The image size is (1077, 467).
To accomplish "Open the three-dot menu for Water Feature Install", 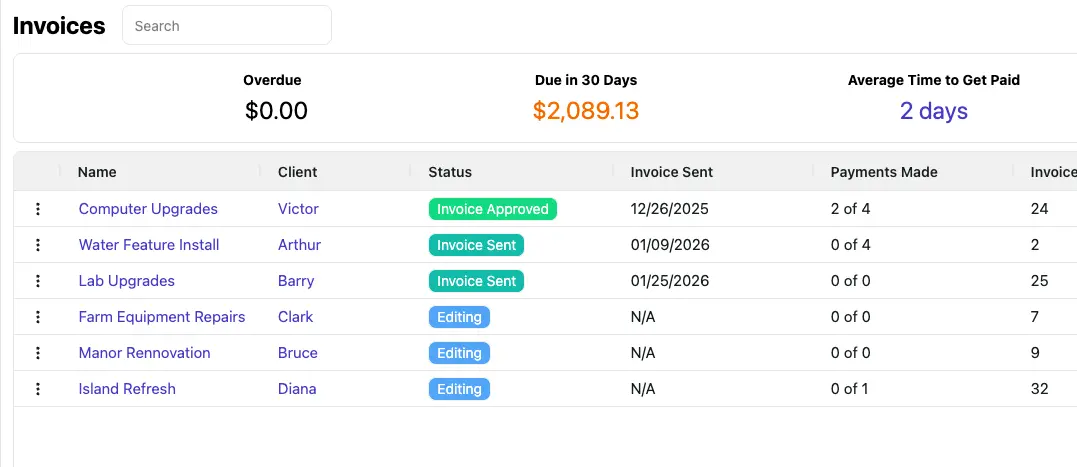I will coord(38,245).
